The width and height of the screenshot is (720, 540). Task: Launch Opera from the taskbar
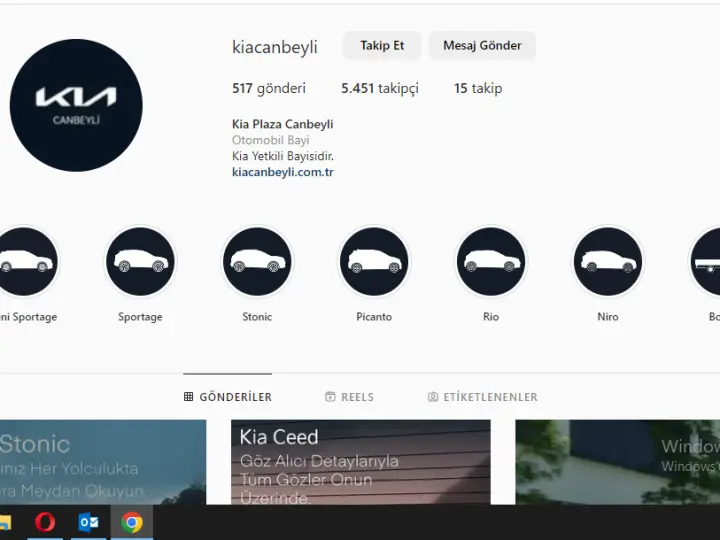pos(45,522)
